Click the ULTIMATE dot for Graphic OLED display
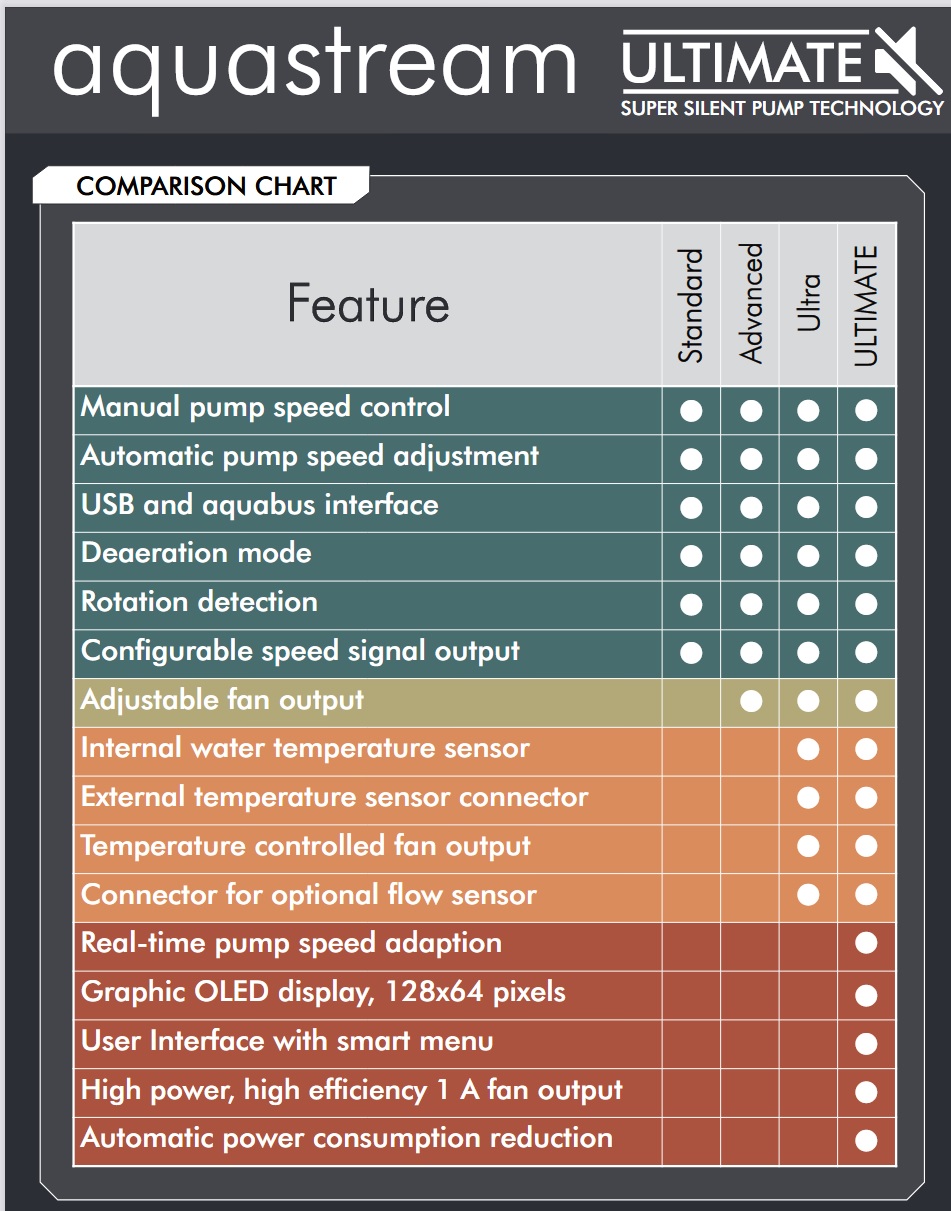Viewport: 951px width, 1211px height. coord(866,995)
